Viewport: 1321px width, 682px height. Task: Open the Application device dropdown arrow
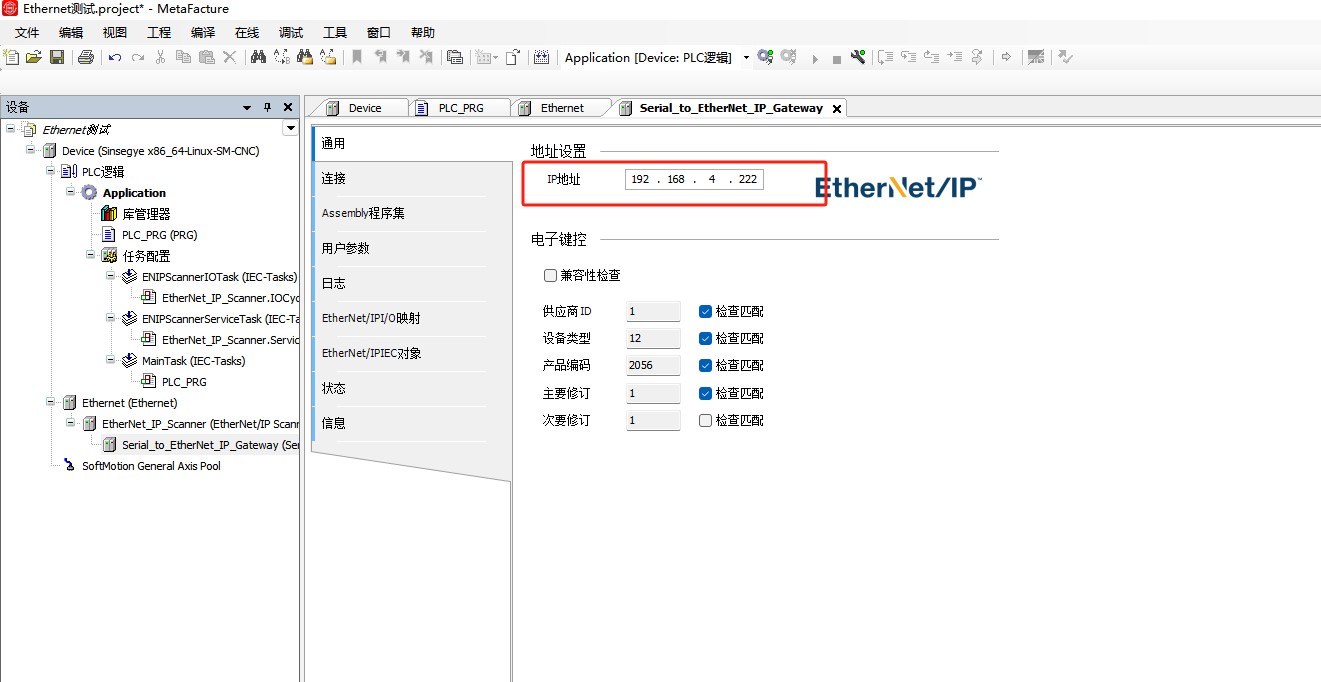746,58
